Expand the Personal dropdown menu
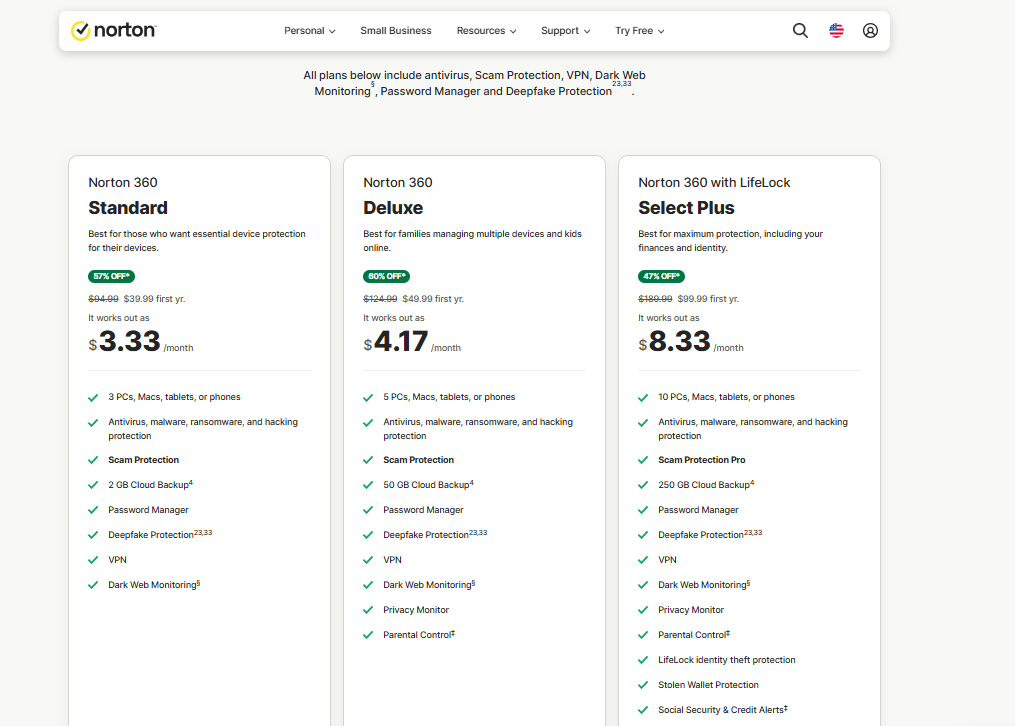 coord(309,30)
